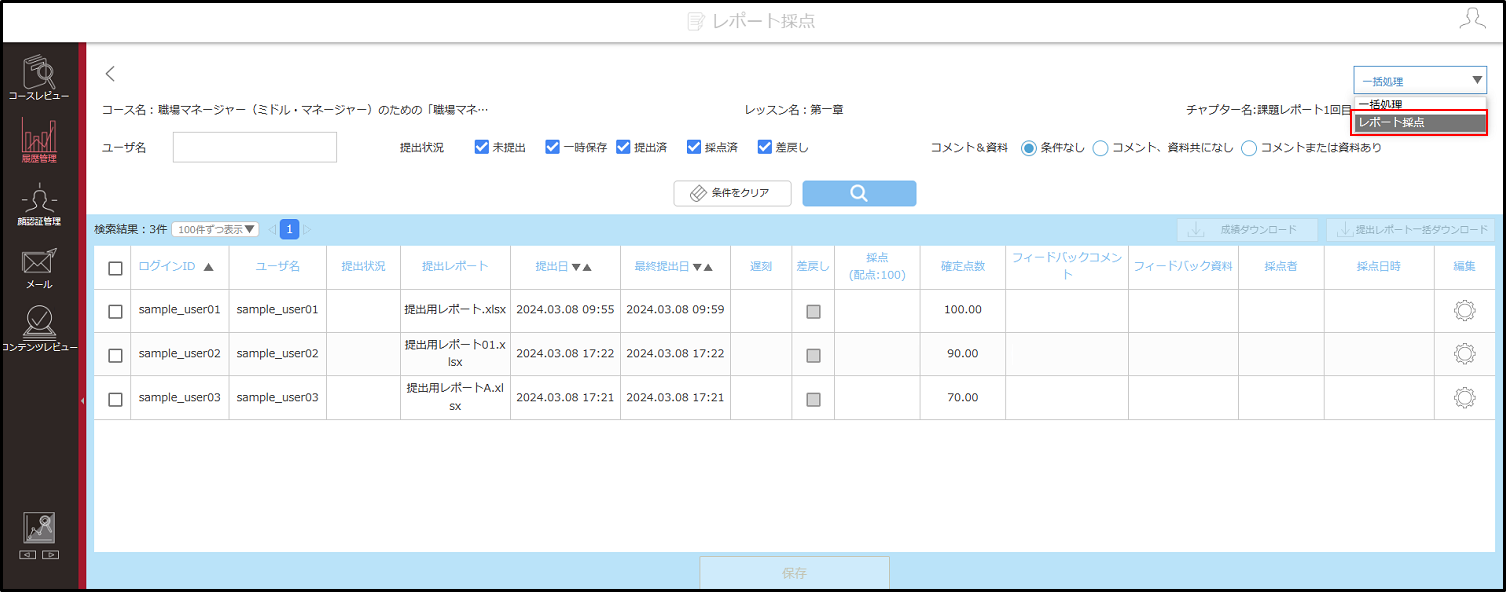This screenshot has height=592, width=1506.
Task: Open file 提出用レポート01.xlsx
Action: 455,353
